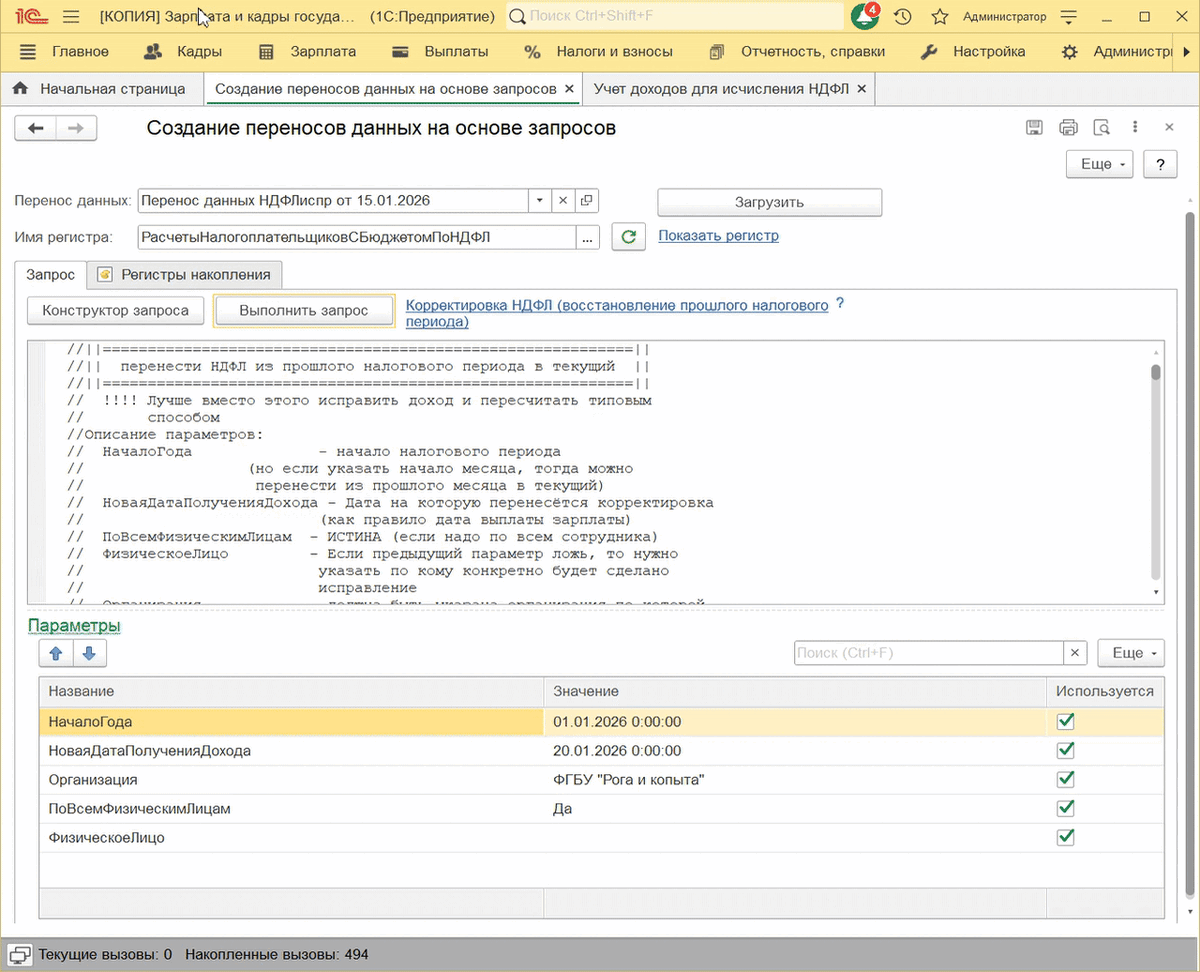This screenshot has height=972, width=1200.
Task: Click the sections list icon before Главное
Action: coord(28,52)
